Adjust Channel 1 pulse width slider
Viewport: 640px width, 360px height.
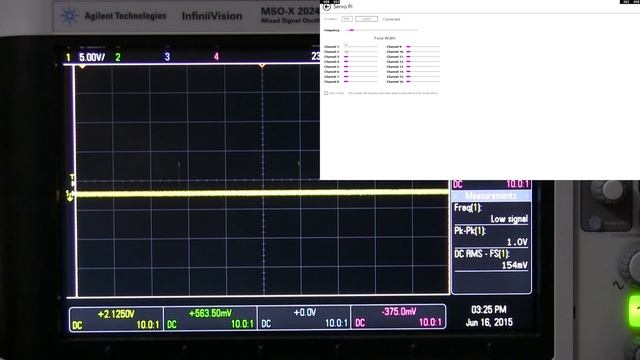tap(361, 47)
